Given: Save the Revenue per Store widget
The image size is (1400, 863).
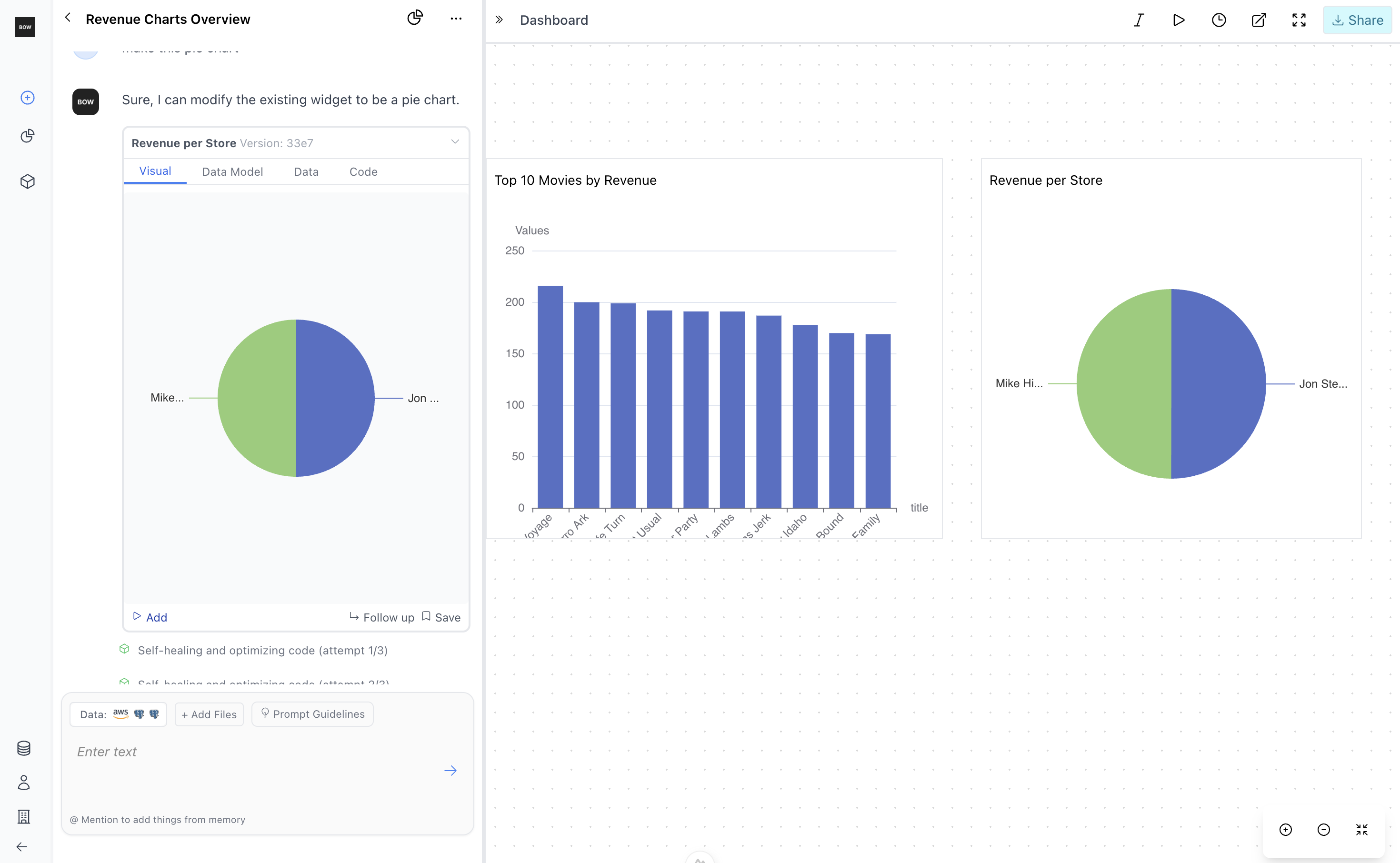Looking at the screenshot, I should click(441, 617).
